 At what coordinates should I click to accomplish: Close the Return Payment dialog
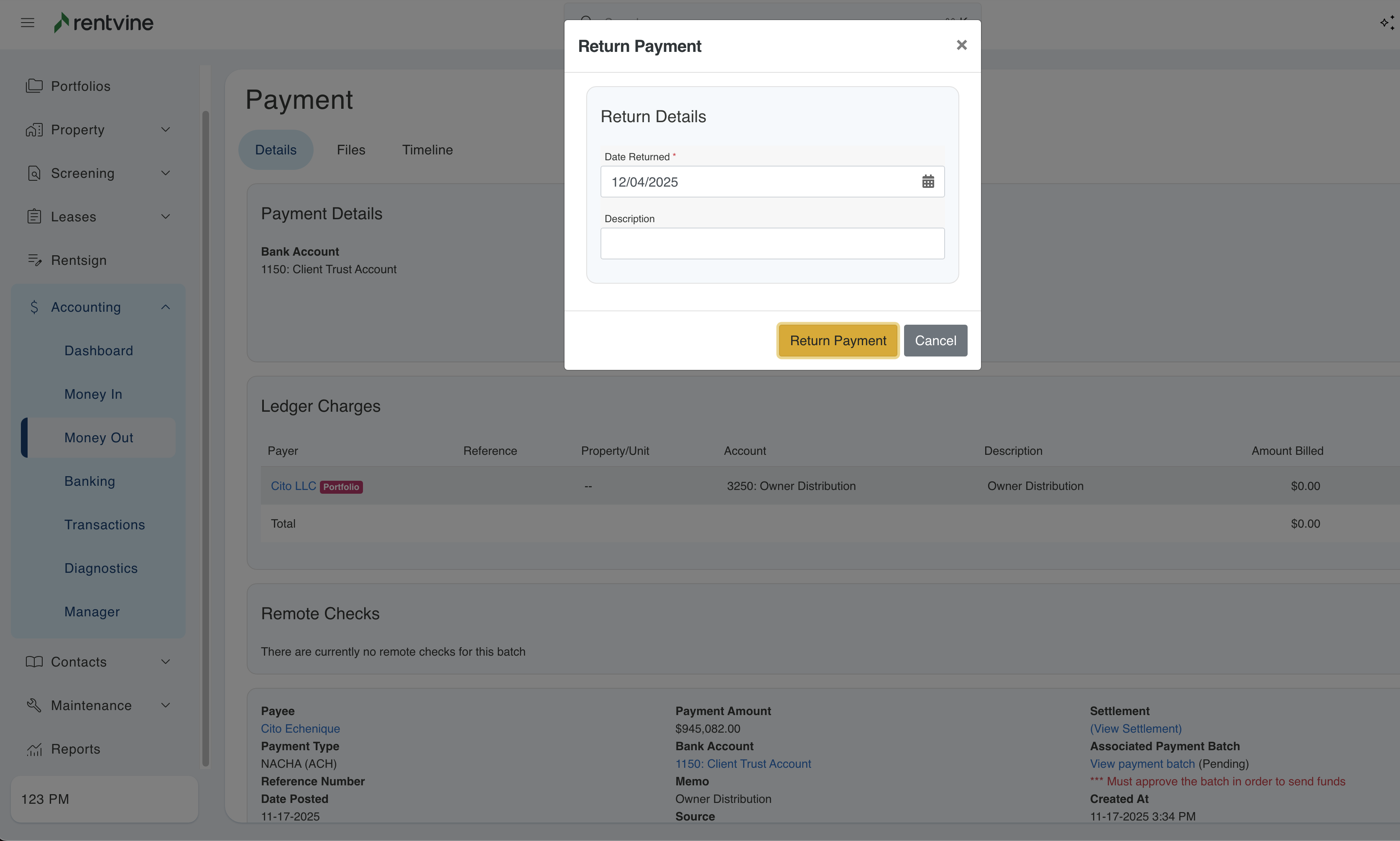(961, 45)
